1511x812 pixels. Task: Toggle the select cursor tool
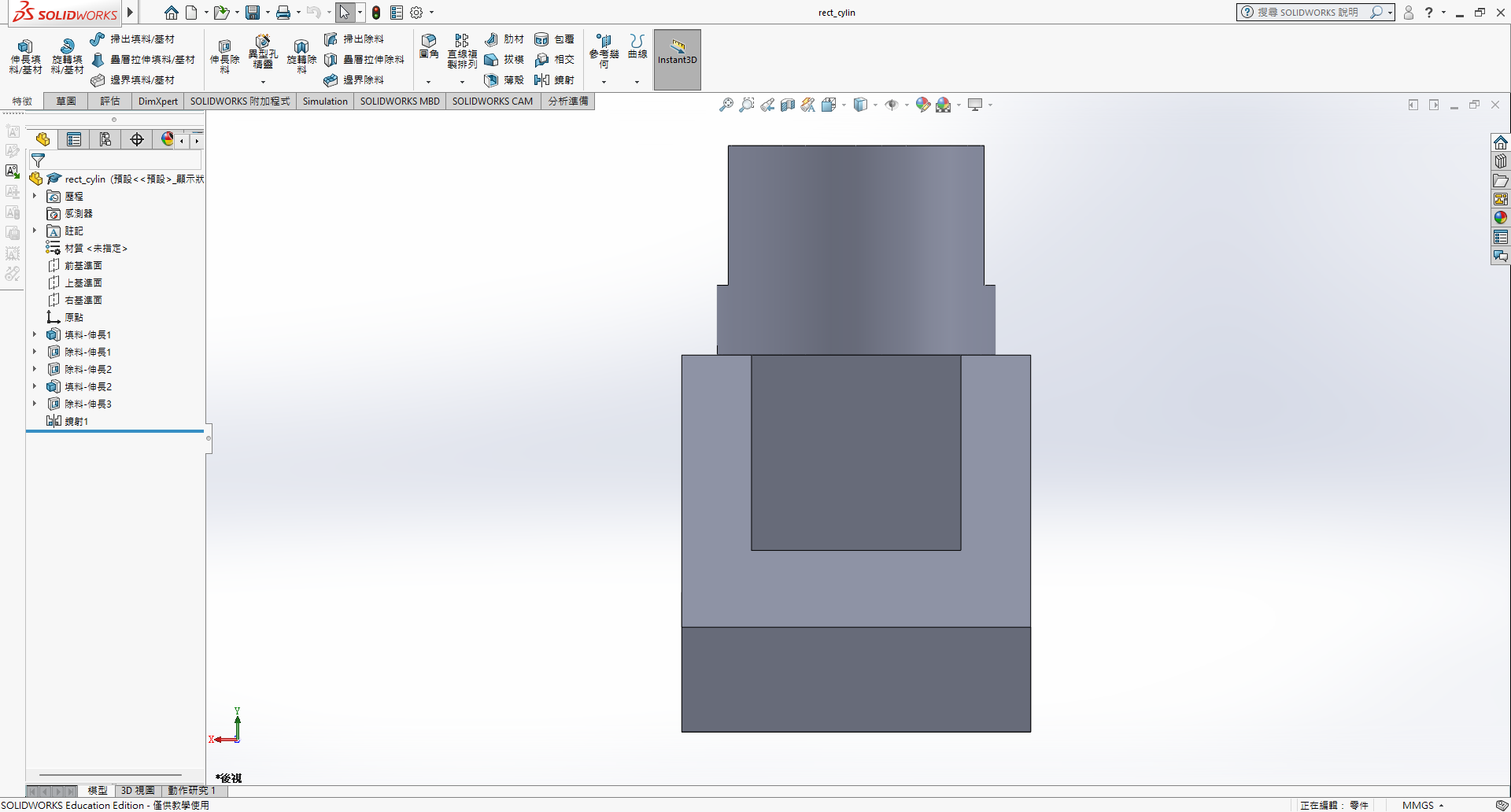345,13
